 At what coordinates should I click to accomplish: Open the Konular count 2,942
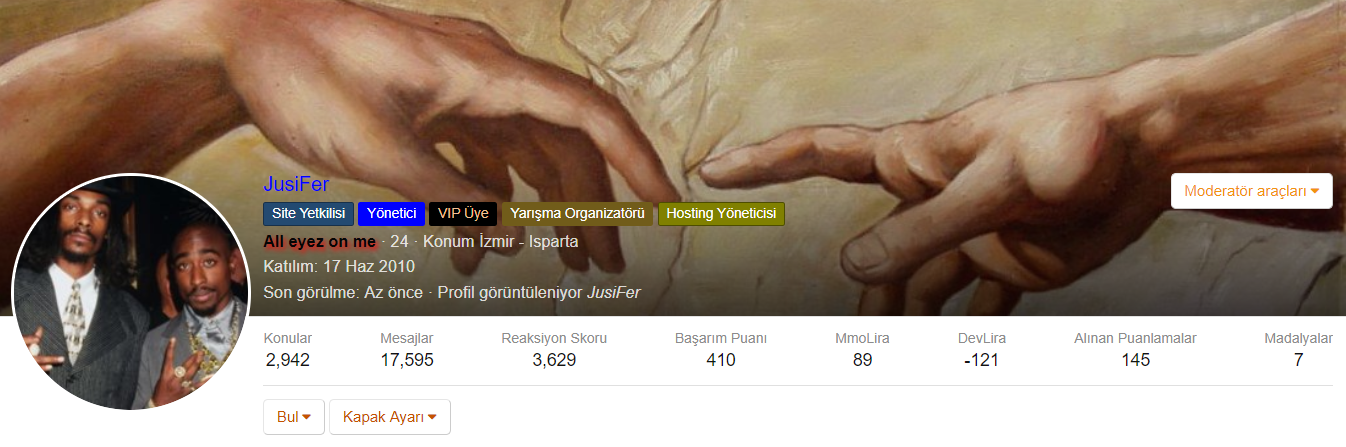288,360
